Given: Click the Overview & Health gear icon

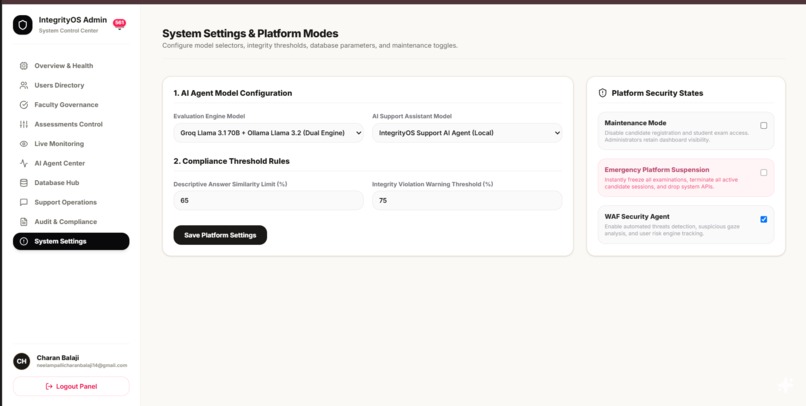Looking at the screenshot, I should [24, 66].
